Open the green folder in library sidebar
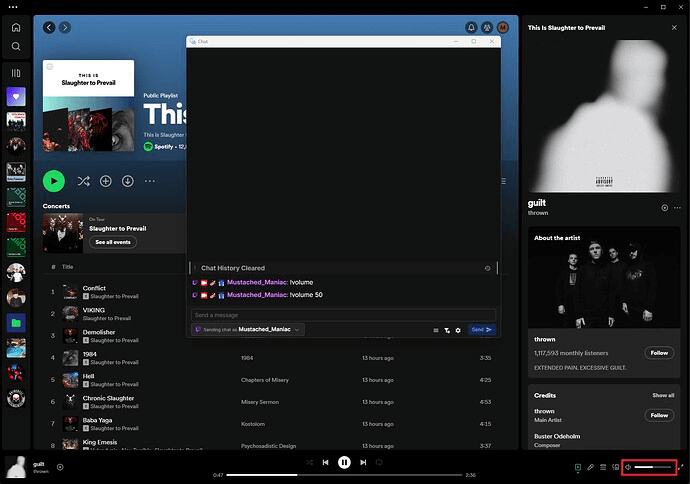The image size is (690, 484). tap(16, 323)
